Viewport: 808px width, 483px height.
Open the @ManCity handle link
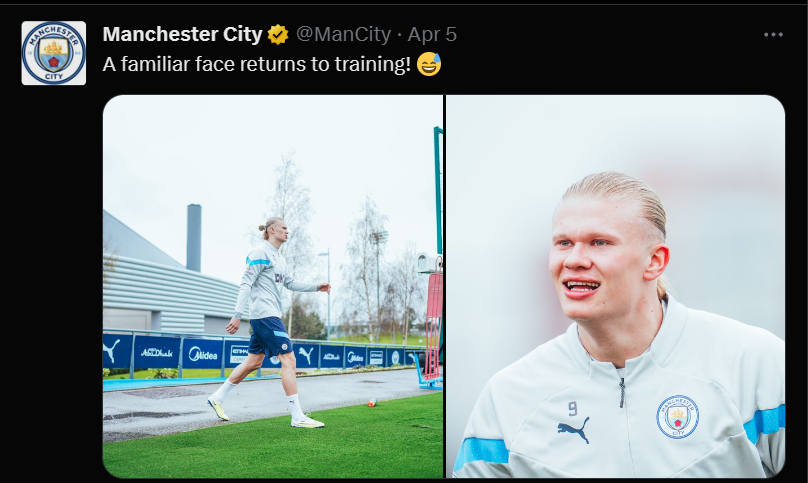tap(343, 35)
